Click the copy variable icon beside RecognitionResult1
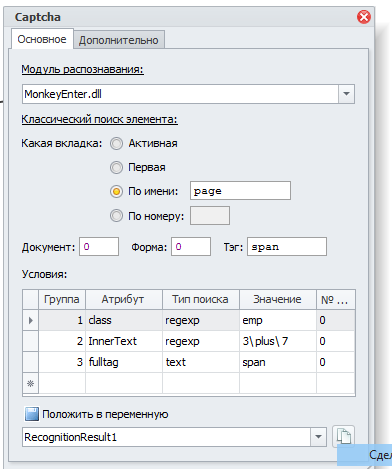Screen dimensions: 392x469 point(343,436)
